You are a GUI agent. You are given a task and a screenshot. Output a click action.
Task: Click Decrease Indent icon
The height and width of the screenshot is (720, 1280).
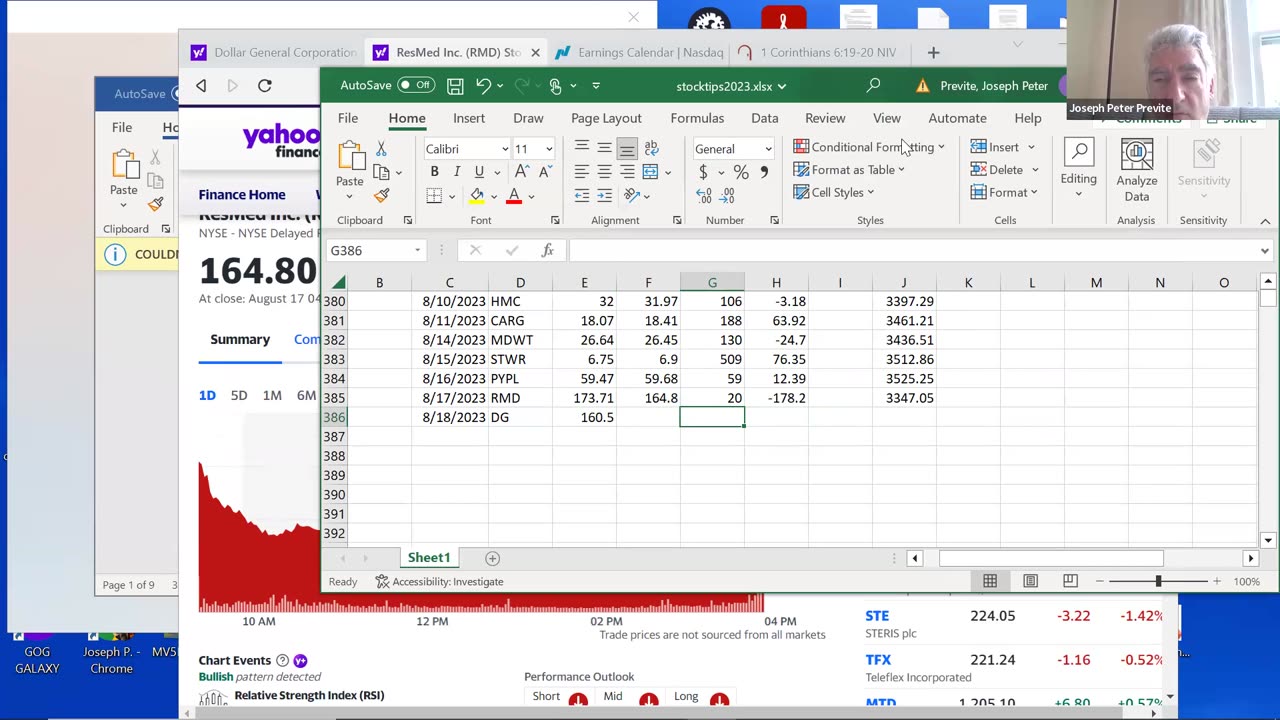click(581, 196)
